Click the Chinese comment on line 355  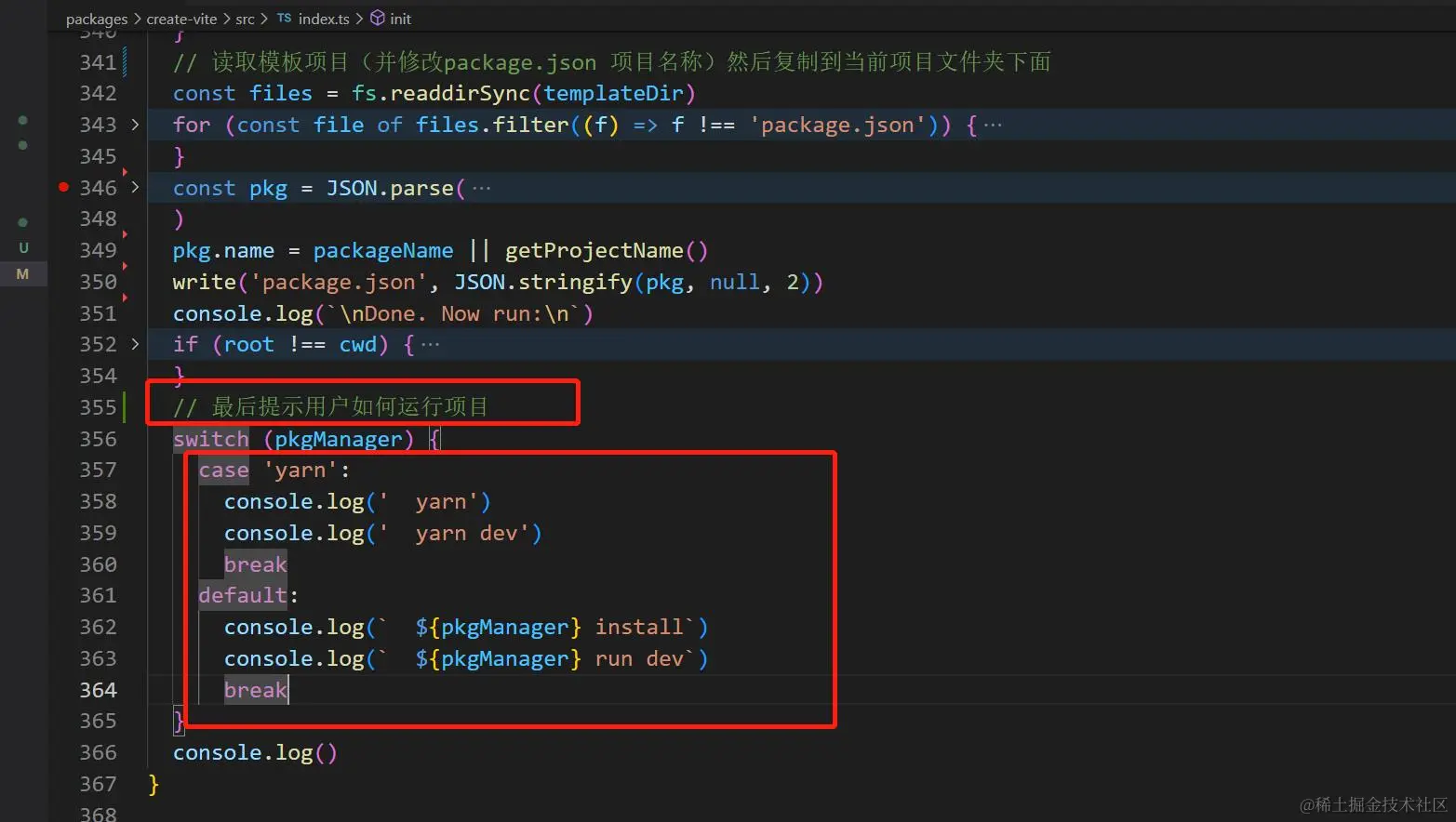tap(330, 407)
